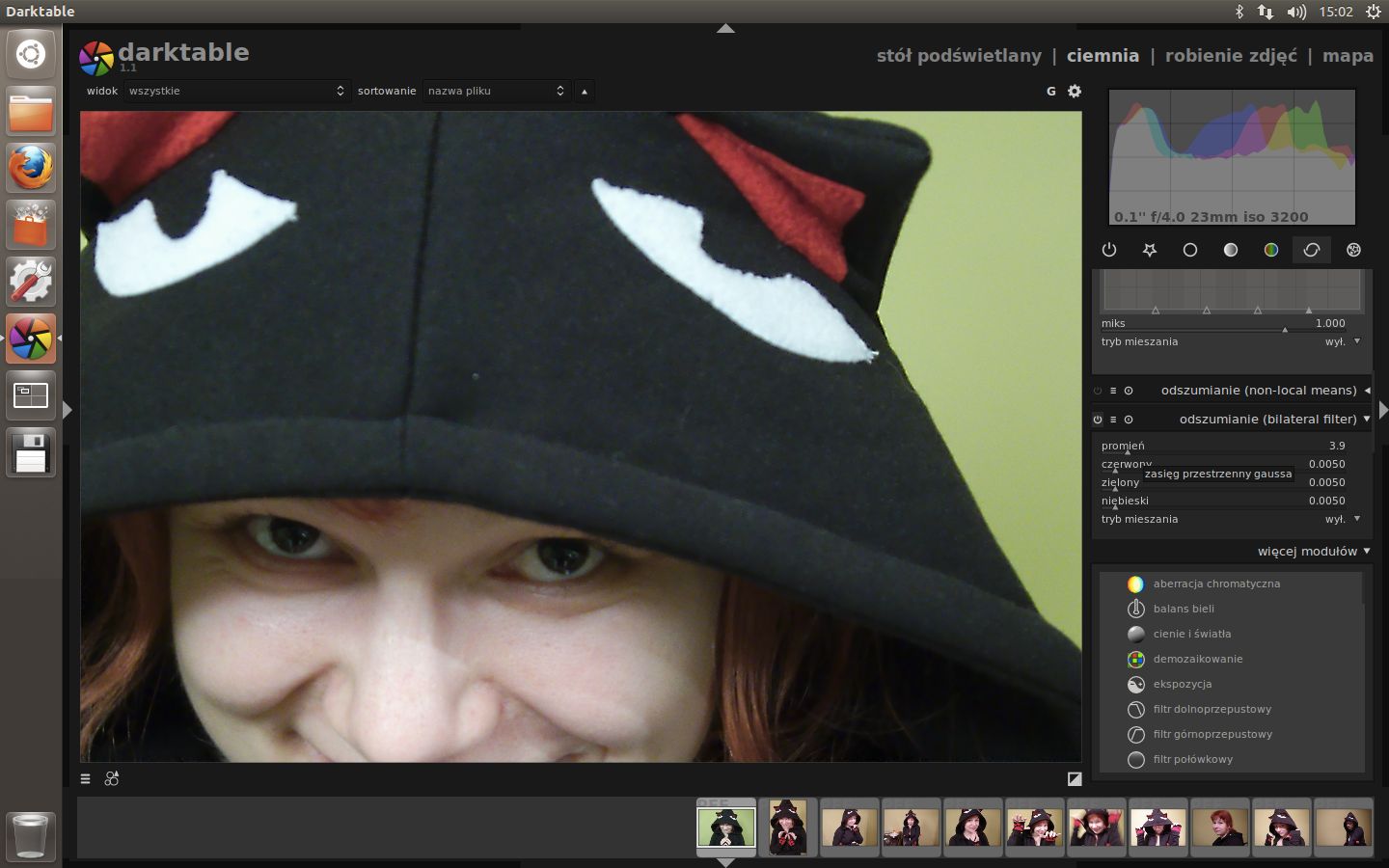
Task: Add the balans bieli module
Action: pos(1183,609)
